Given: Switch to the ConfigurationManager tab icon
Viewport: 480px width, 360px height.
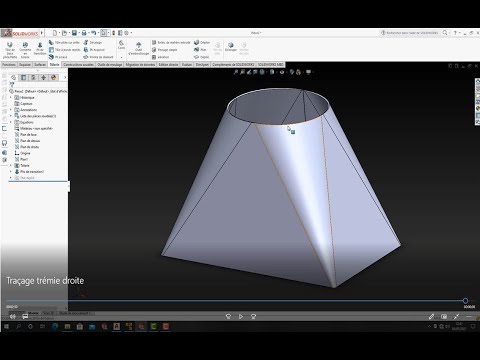Looking at the screenshot, I should pos(33,78).
